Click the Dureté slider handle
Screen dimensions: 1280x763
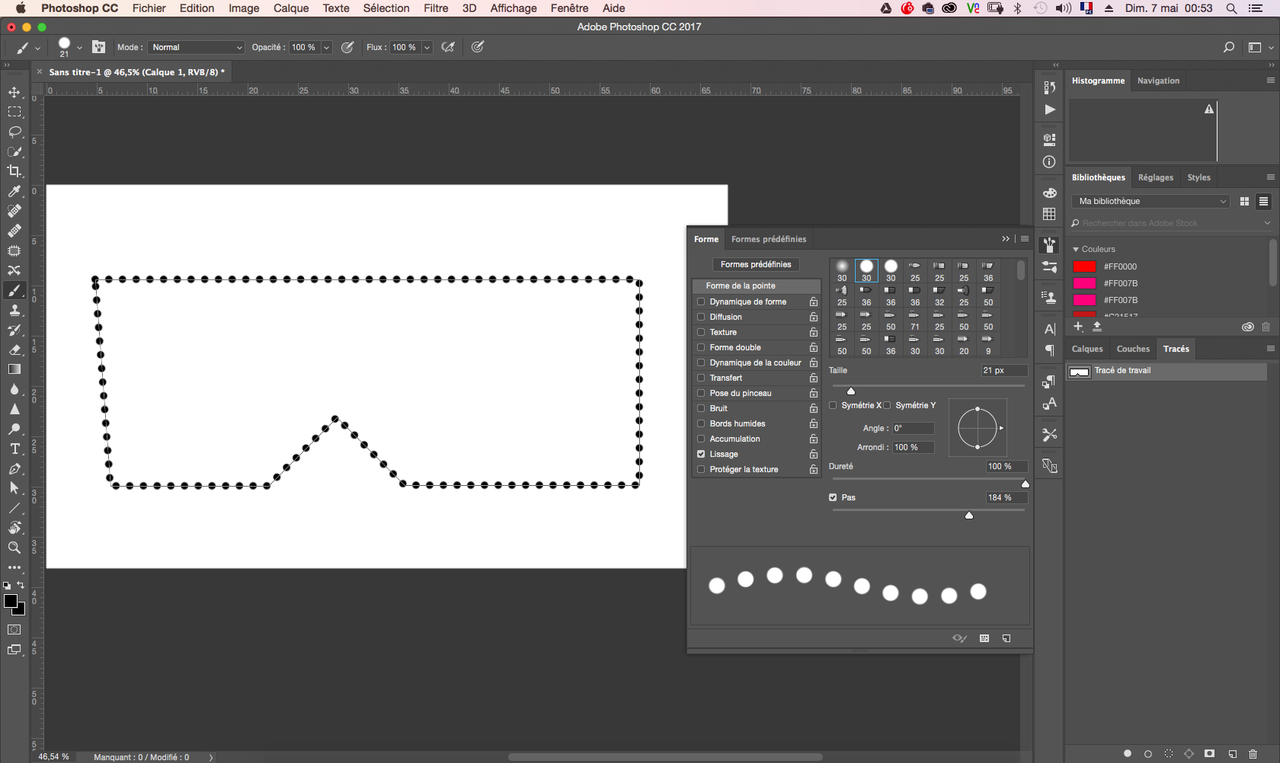click(1025, 484)
